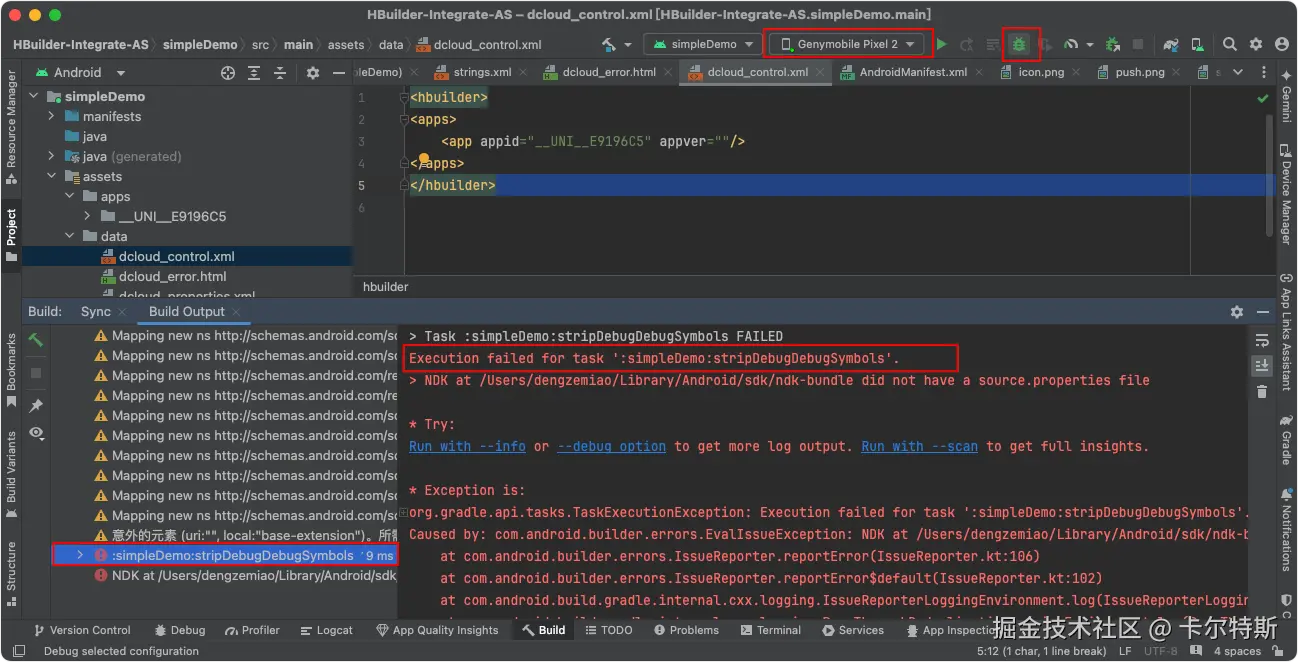The image size is (1298, 662).
Task: Hide the Project panel with minimize icon
Action: (x=338, y=73)
